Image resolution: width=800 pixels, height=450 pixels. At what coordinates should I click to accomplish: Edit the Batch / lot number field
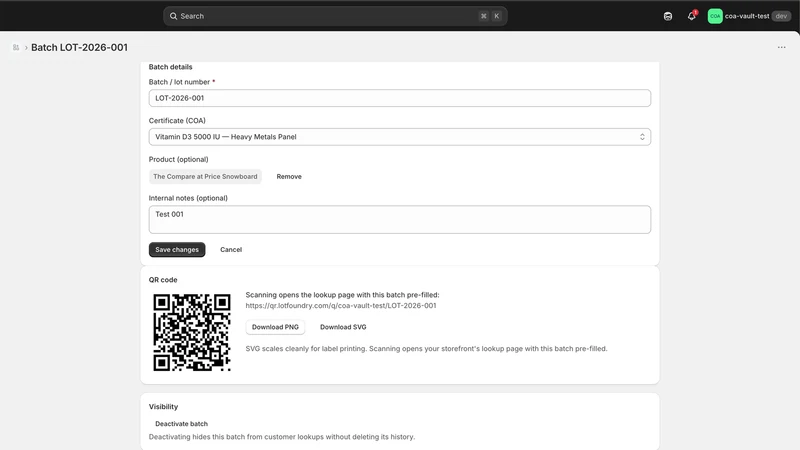click(399, 98)
